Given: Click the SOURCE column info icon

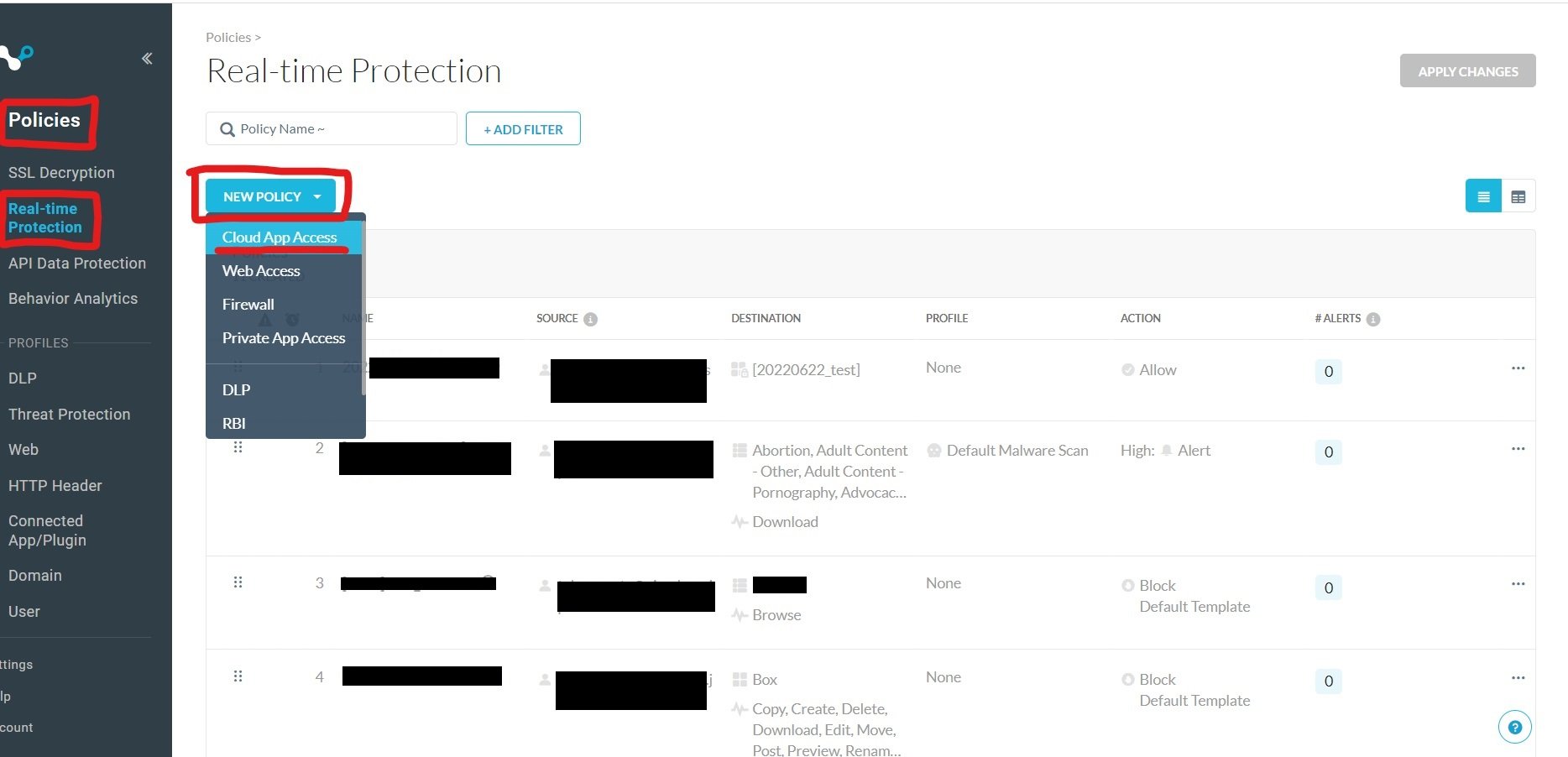Looking at the screenshot, I should 590,319.
